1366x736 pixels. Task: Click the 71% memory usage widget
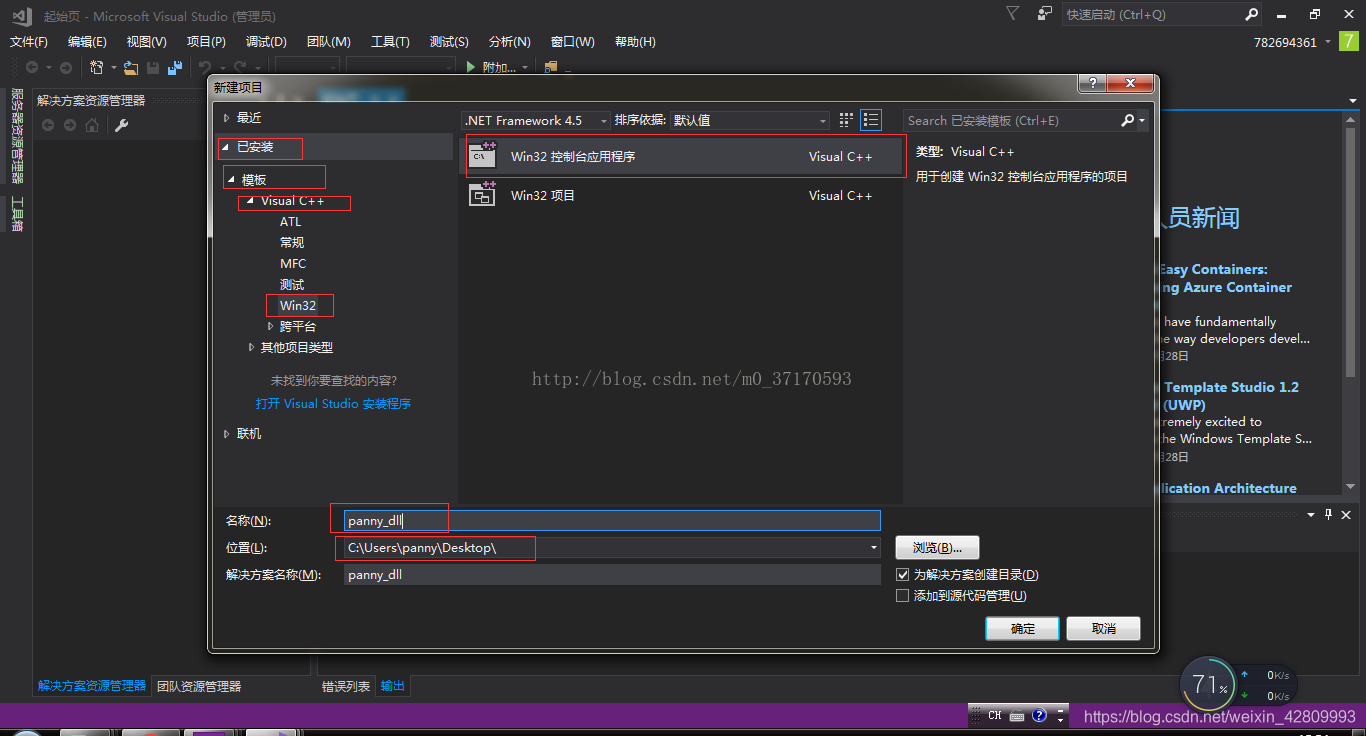(1209, 685)
